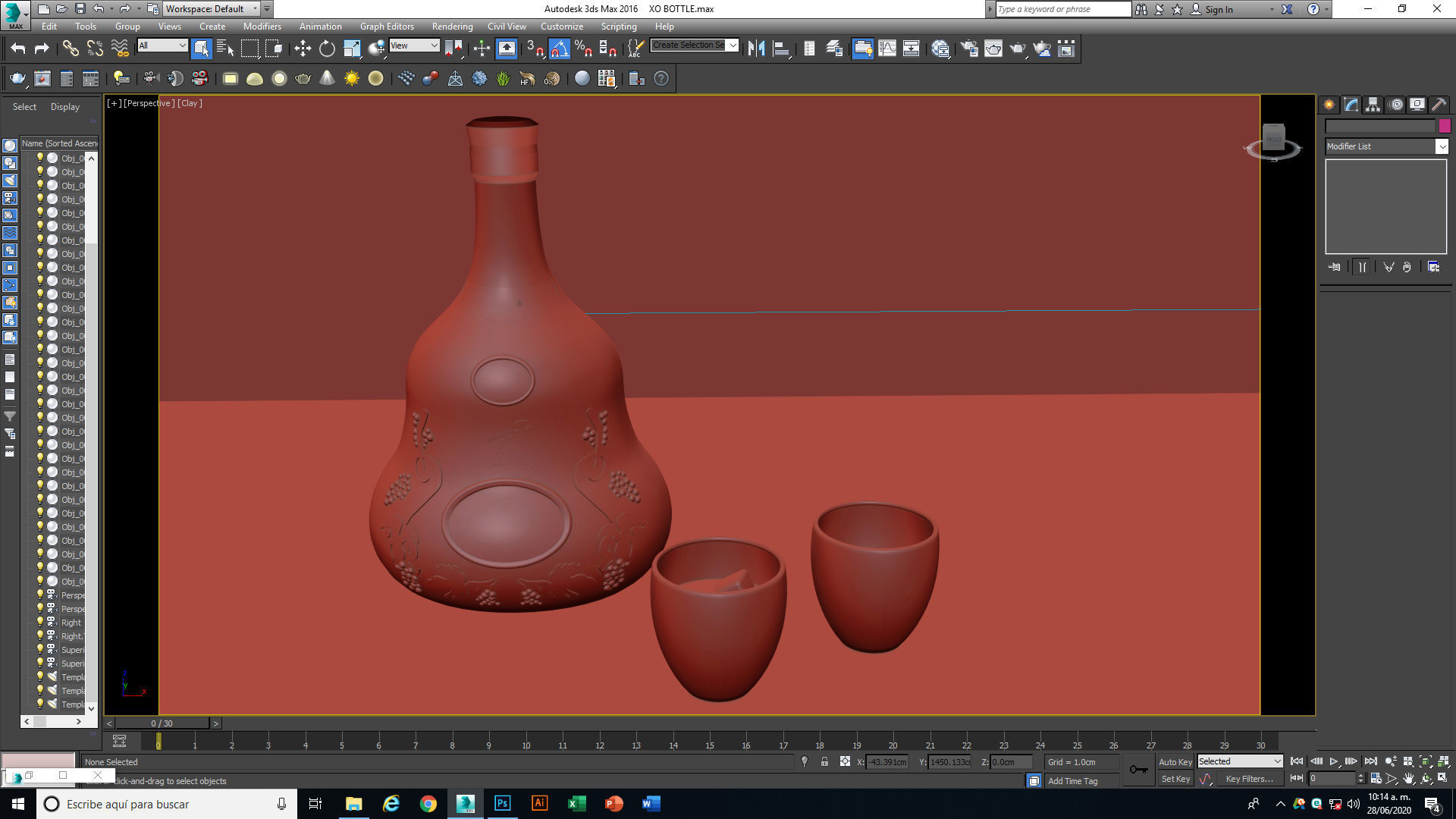The width and height of the screenshot is (1456, 819).
Task: Toggle the 3D Snaps button
Action: click(535, 49)
